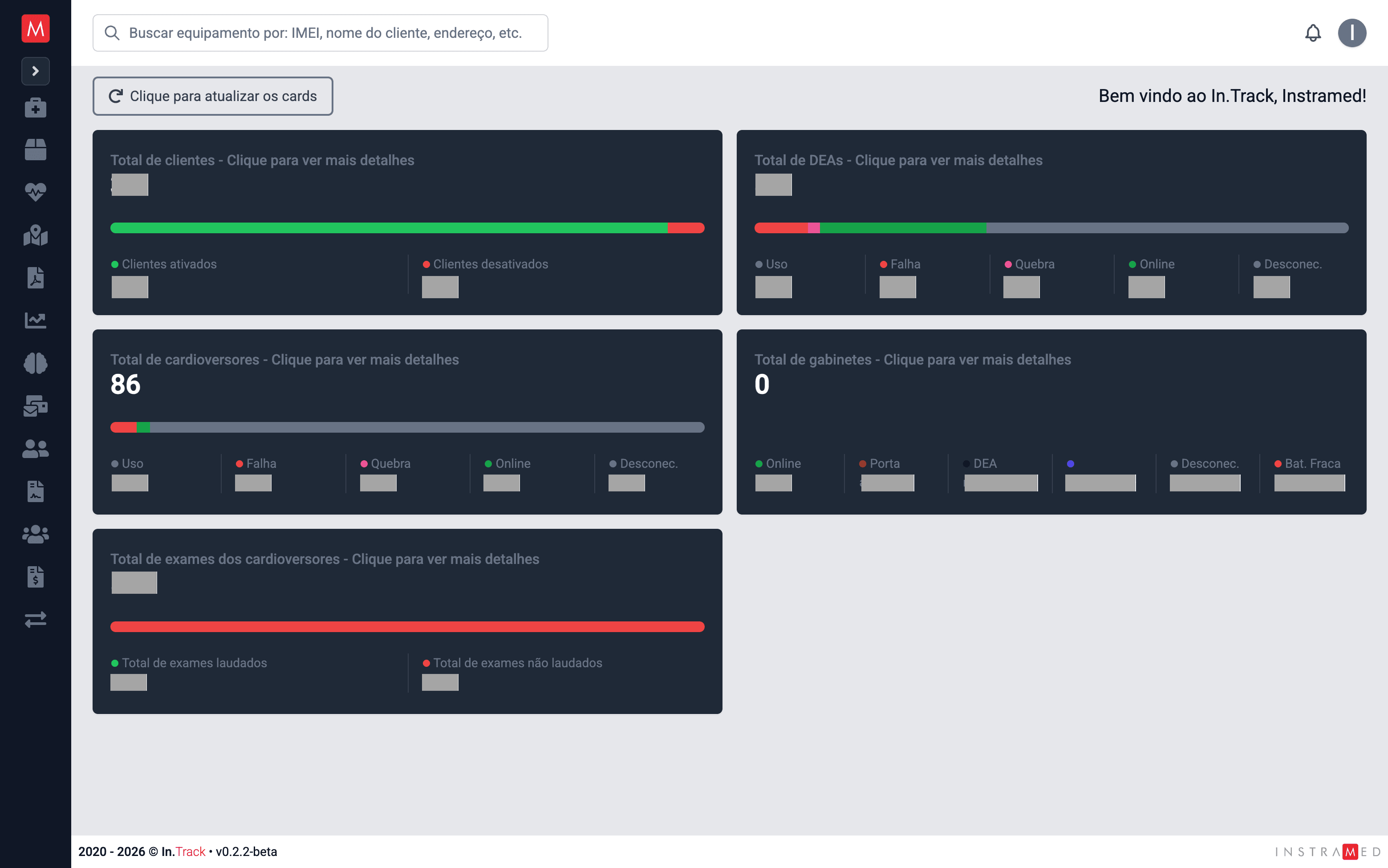Open the Total de gabinetes card
Screen dimensions: 1388x868
pos(1051,422)
